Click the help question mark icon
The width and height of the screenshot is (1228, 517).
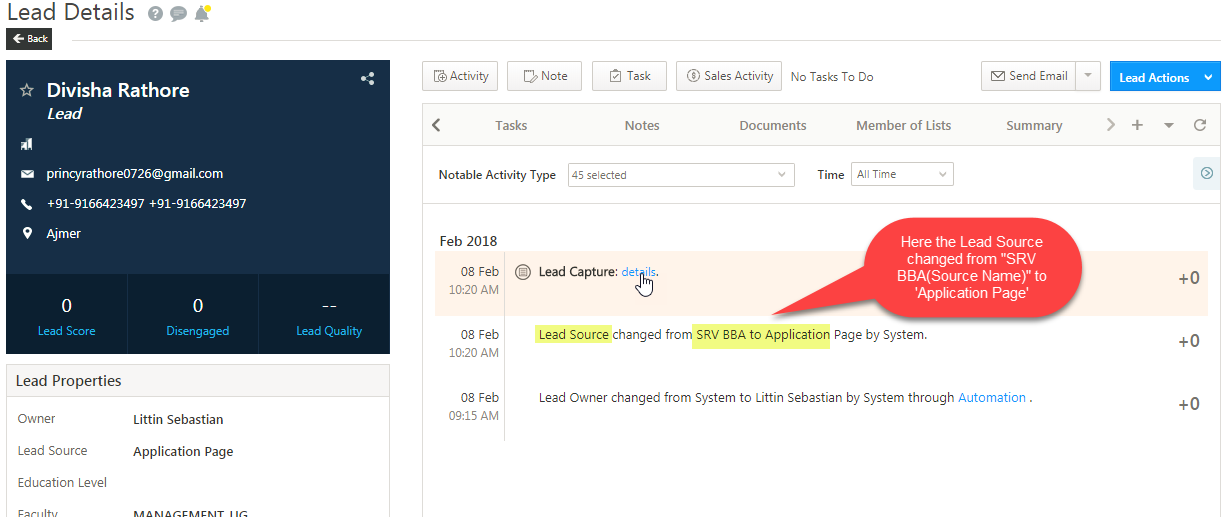point(155,14)
